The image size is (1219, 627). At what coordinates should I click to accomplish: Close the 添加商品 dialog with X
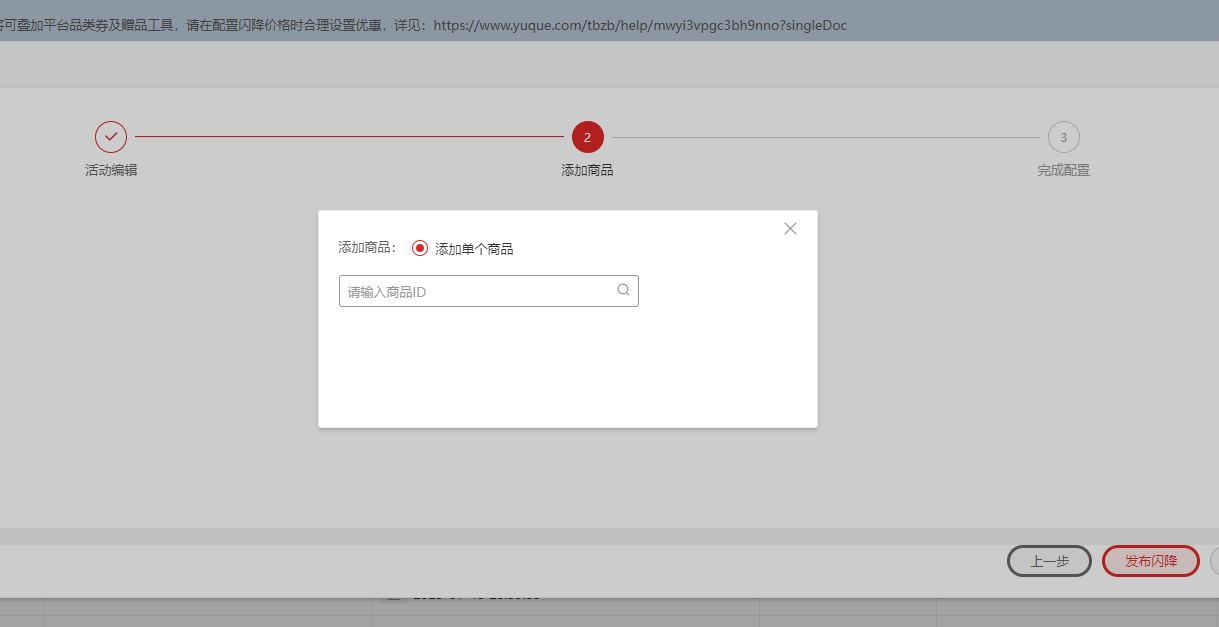[x=790, y=229]
